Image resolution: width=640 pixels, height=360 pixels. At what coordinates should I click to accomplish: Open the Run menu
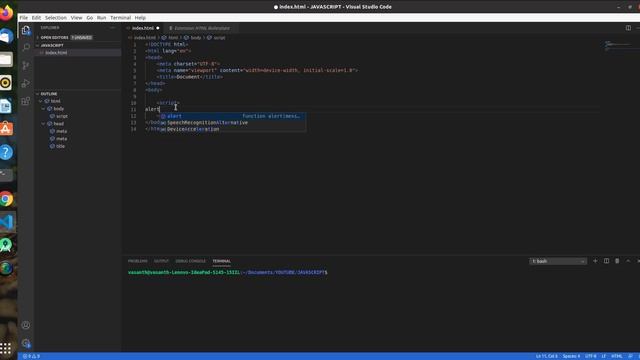pyautogui.click(x=101, y=18)
